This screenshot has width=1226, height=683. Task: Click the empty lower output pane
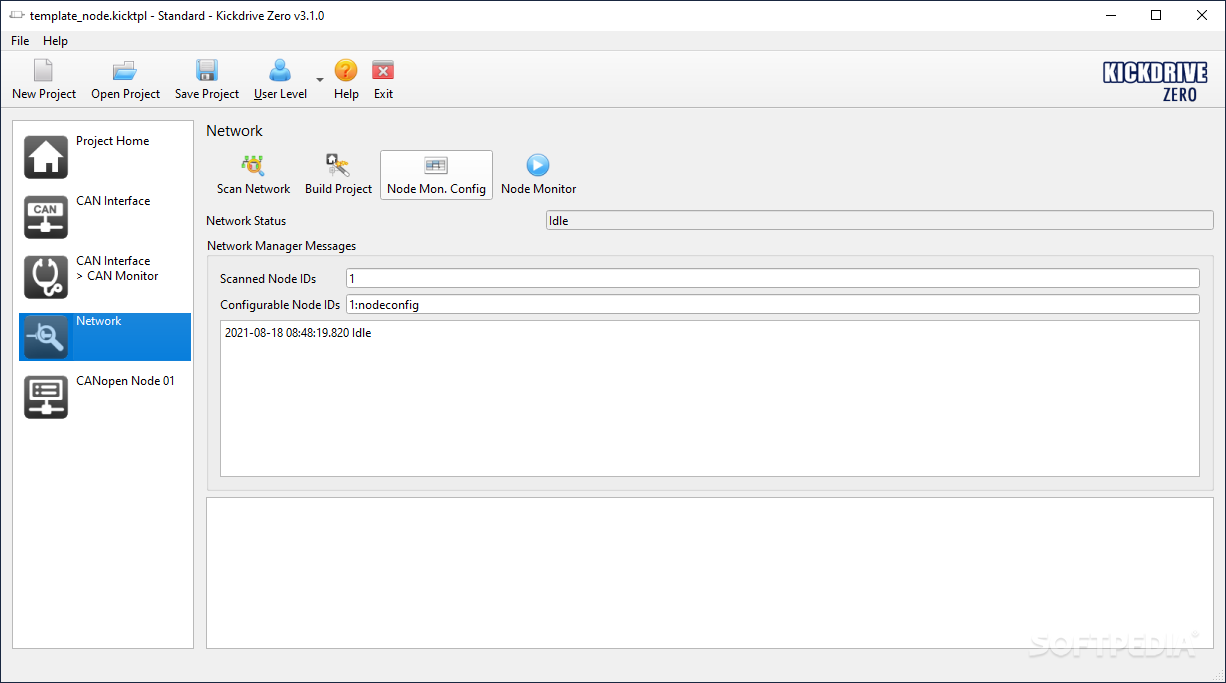(710, 572)
